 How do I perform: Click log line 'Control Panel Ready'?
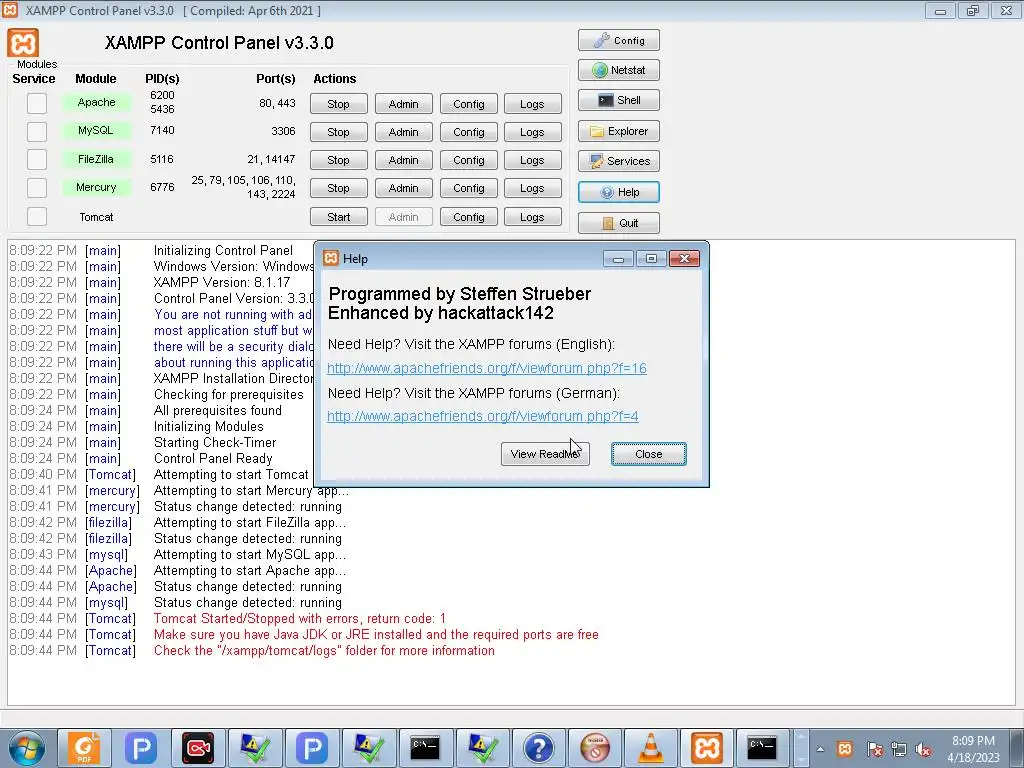point(213,458)
